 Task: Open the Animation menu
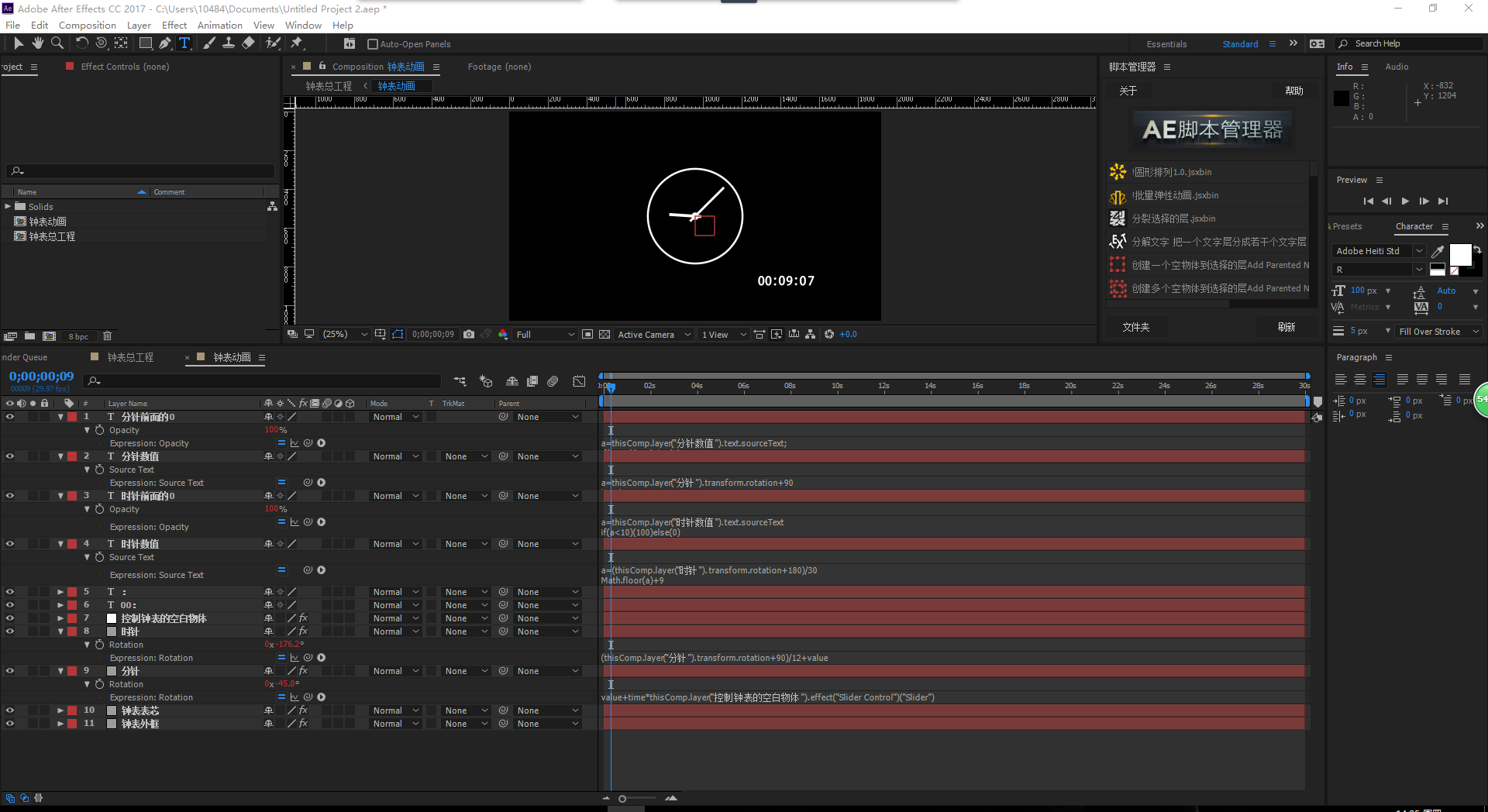pos(220,26)
